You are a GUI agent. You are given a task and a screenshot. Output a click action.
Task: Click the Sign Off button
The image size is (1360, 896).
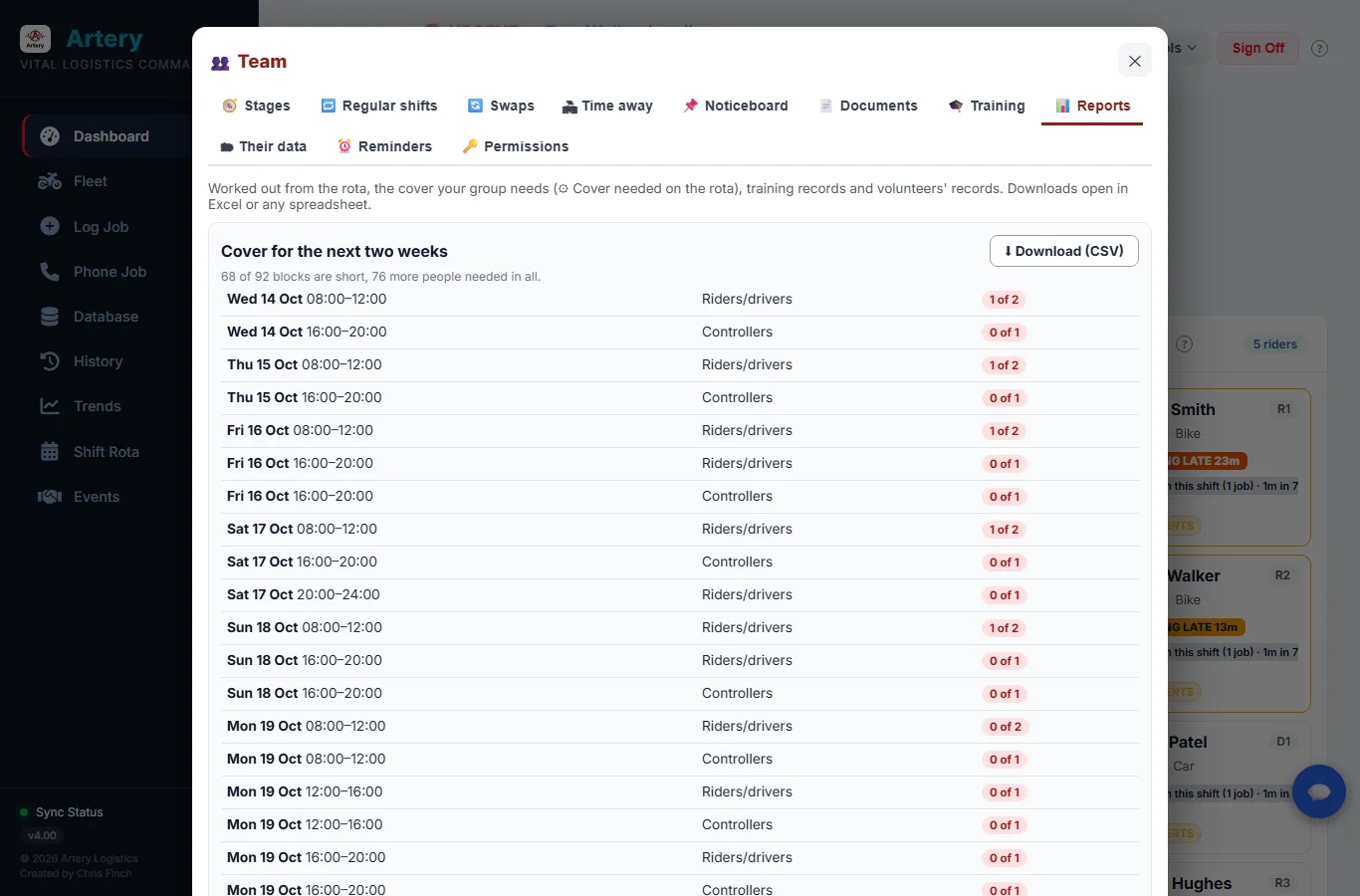pyautogui.click(x=1257, y=48)
